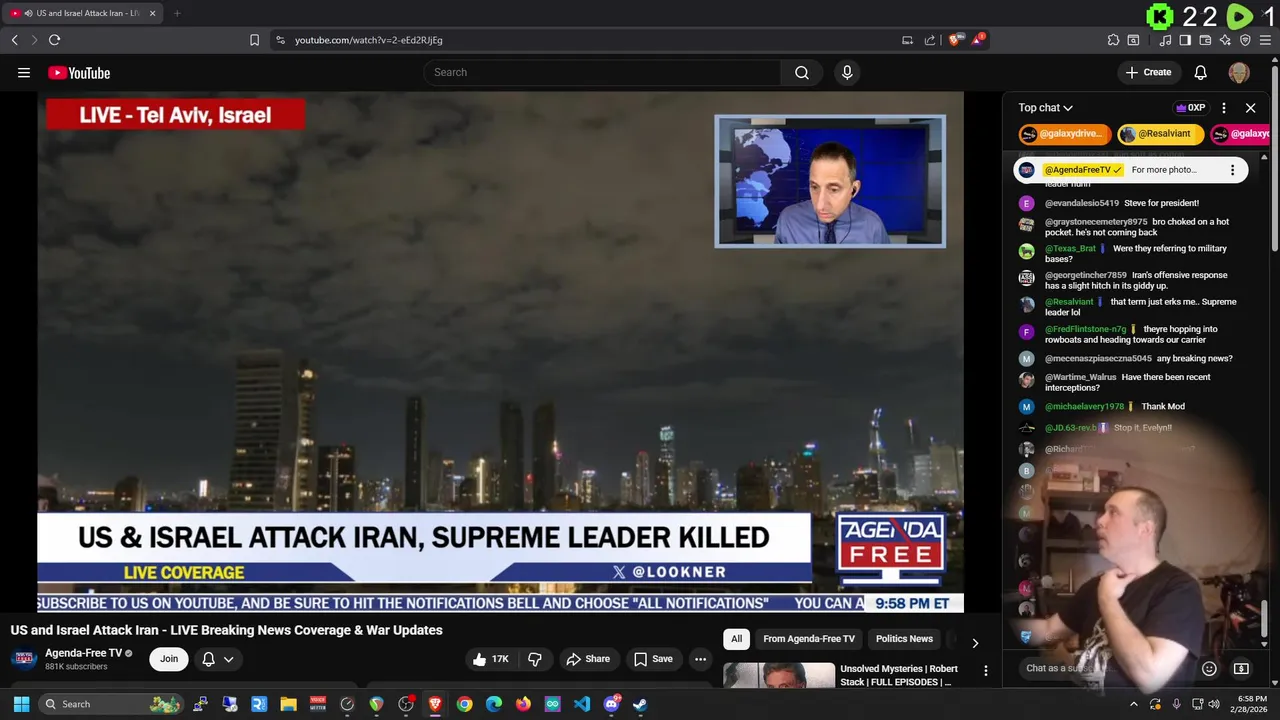The image size is (1280, 720).
Task: Open Visual Studio Code from taskbar
Action: coord(582,704)
